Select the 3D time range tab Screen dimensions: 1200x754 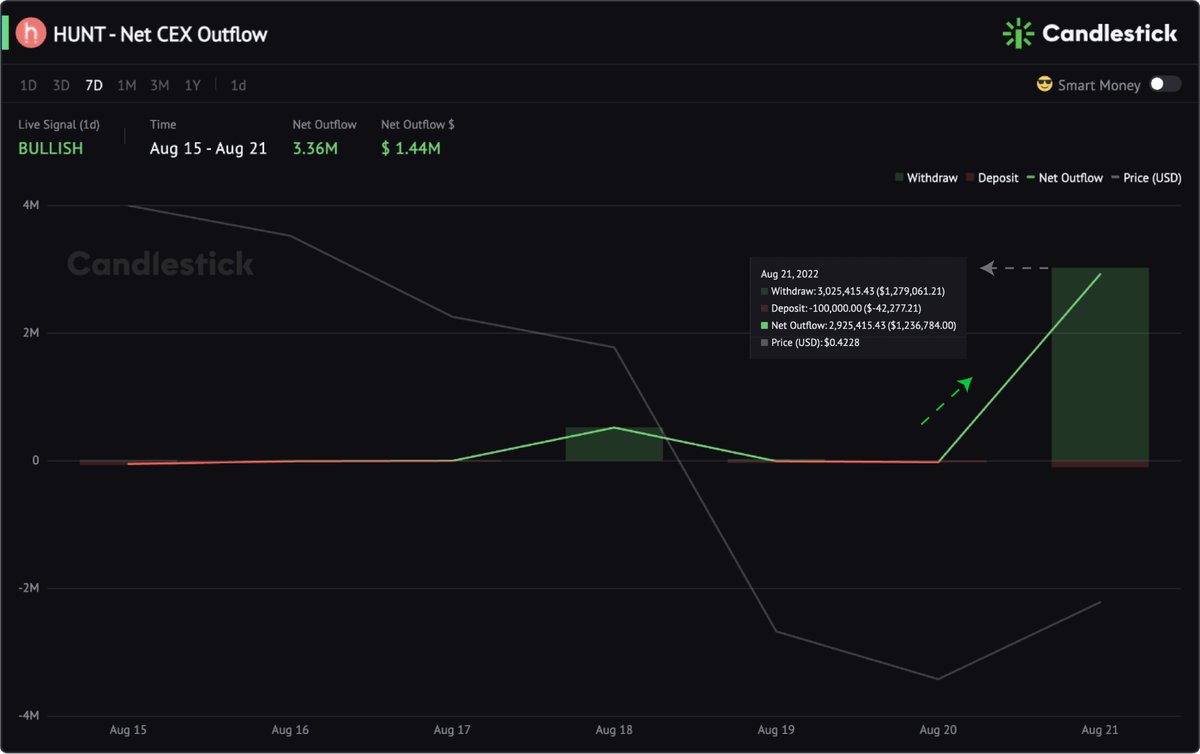tap(61, 85)
